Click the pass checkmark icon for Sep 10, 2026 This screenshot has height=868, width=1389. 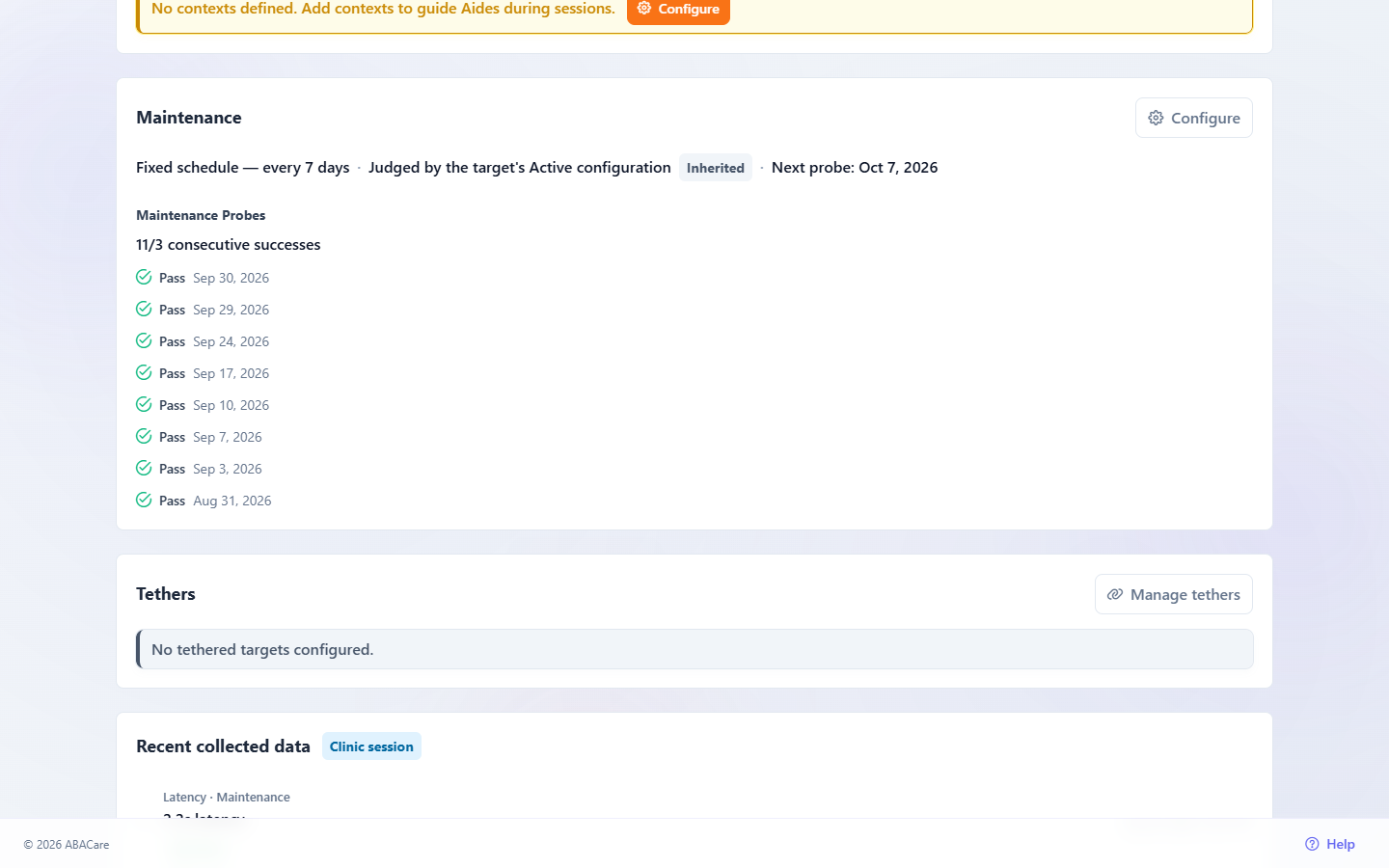(144, 405)
